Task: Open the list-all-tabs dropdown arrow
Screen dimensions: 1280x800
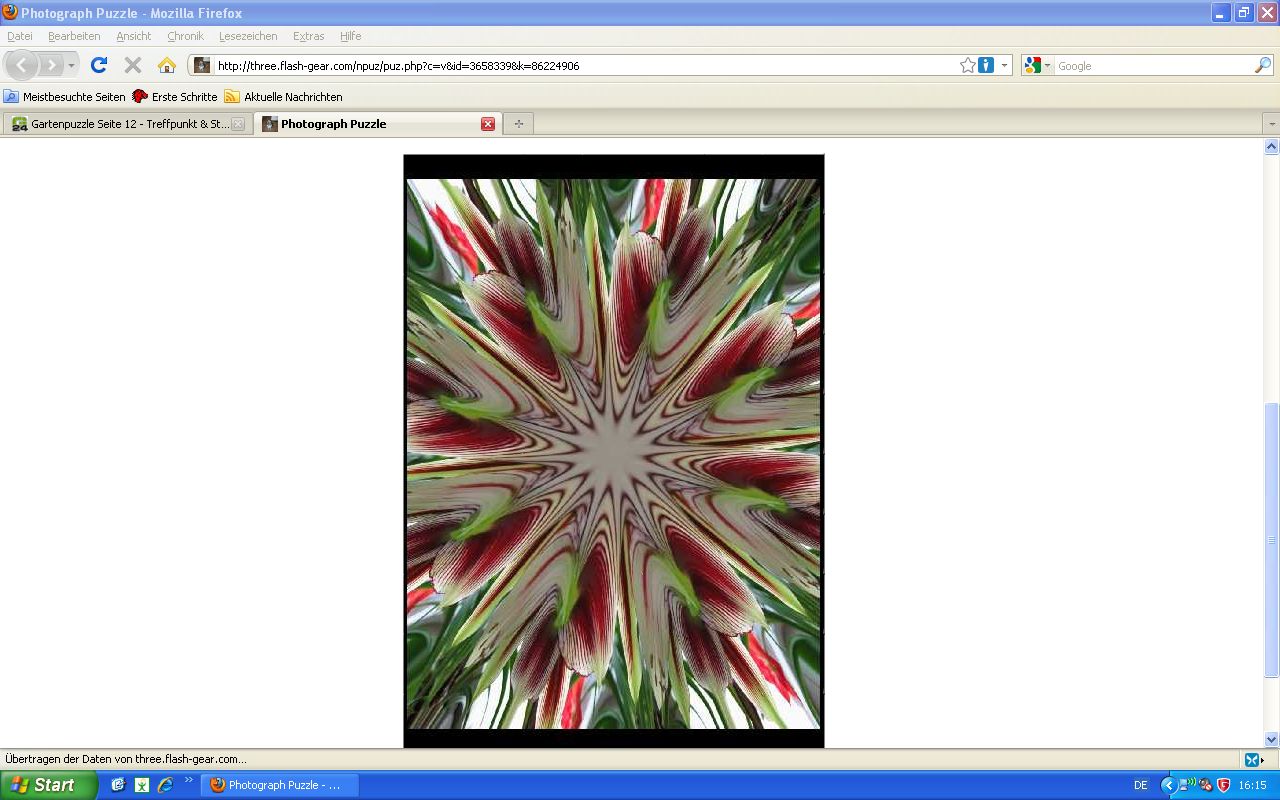Action: 1271,124
